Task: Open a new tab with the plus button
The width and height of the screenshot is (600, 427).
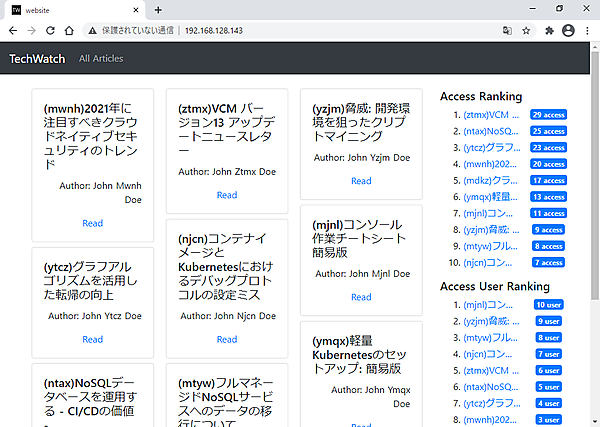Action: tap(158, 9)
